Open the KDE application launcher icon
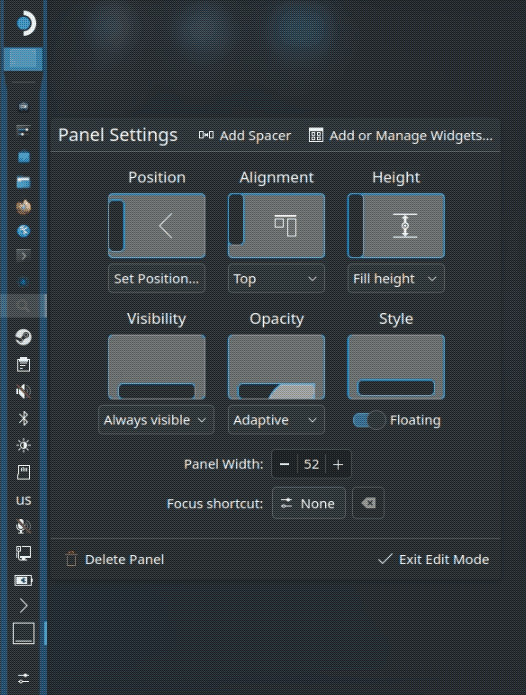526x695 pixels. coord(26,23)
